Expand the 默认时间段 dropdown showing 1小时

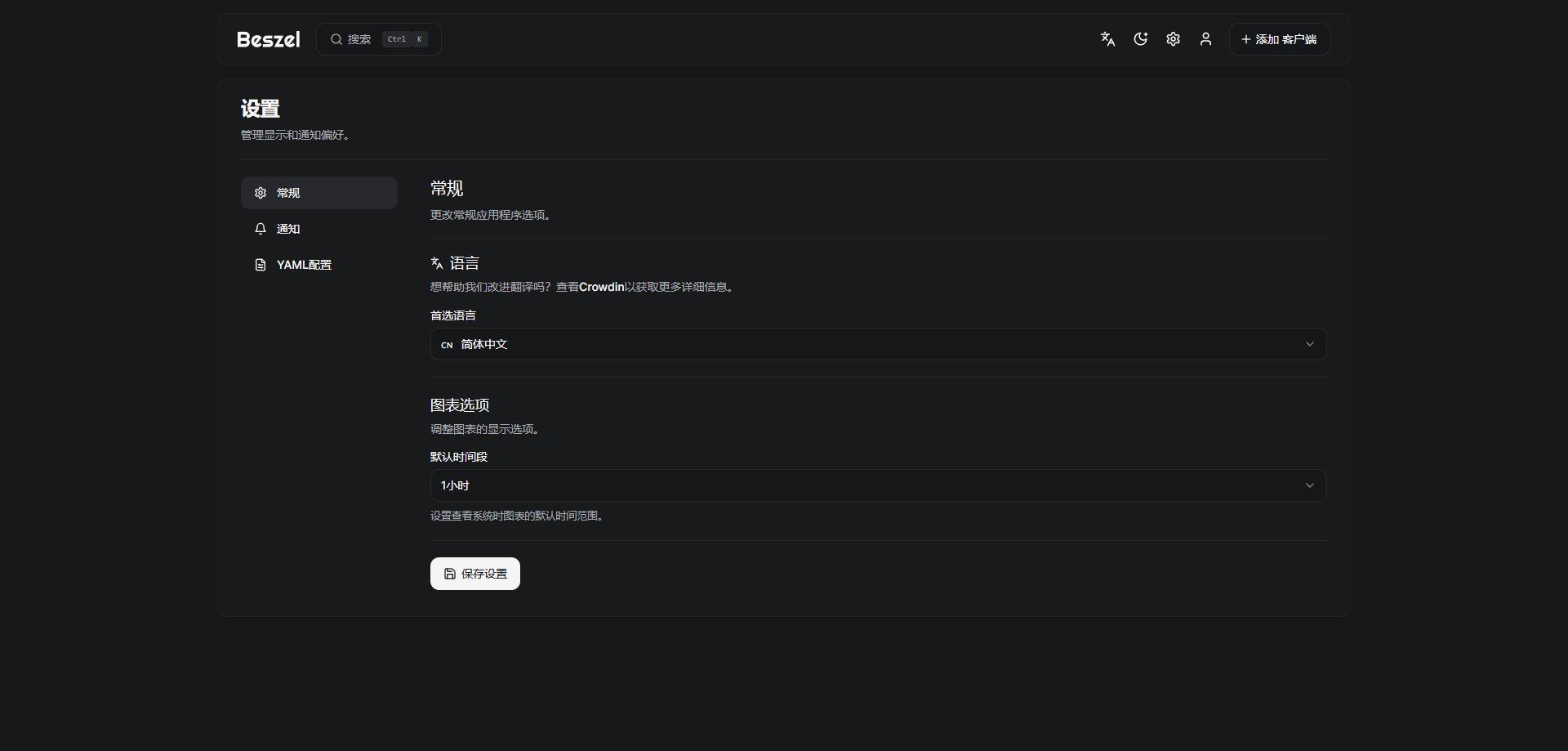877,485
